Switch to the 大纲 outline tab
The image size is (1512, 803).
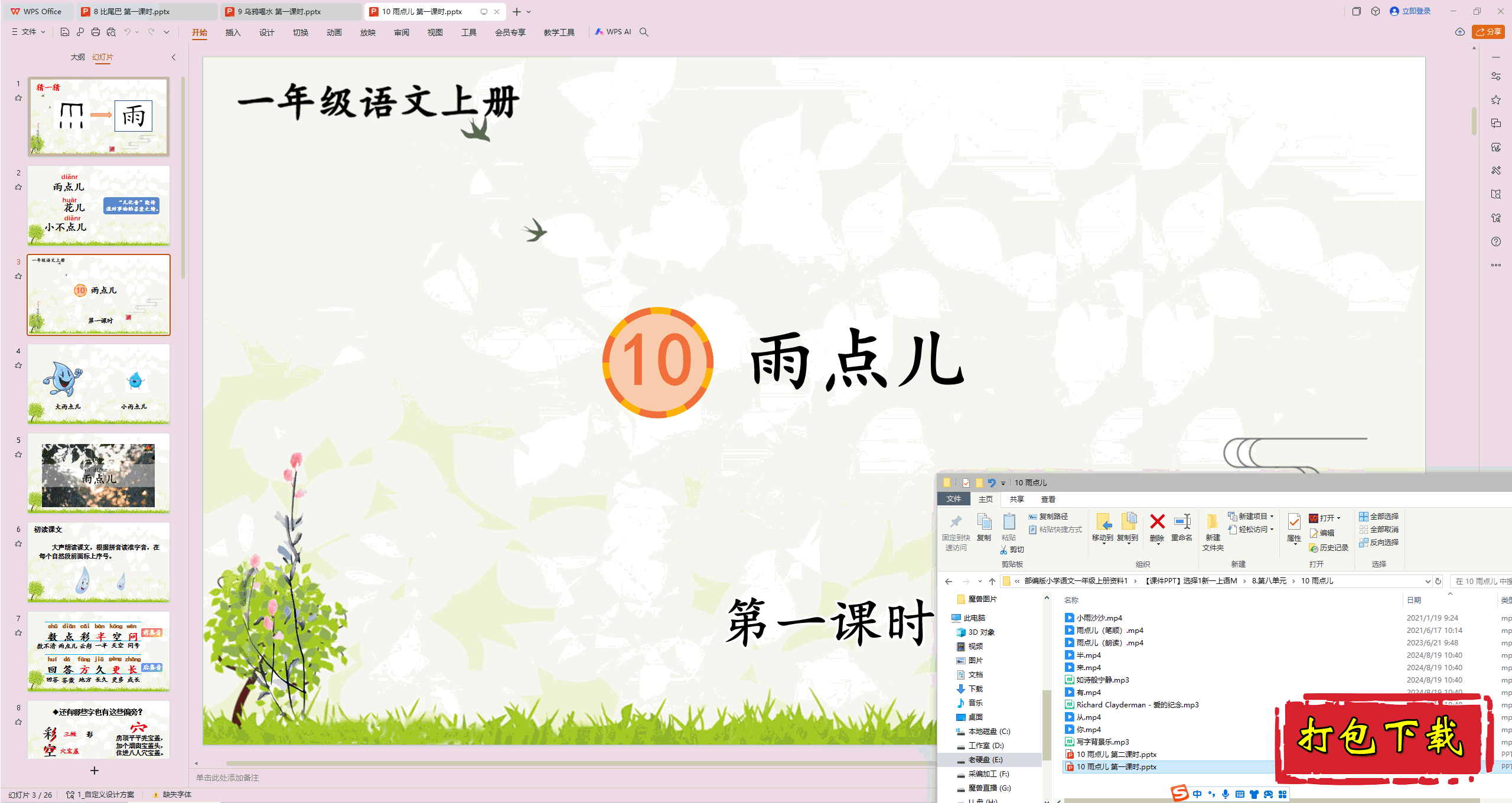click(x=77, y=57)
